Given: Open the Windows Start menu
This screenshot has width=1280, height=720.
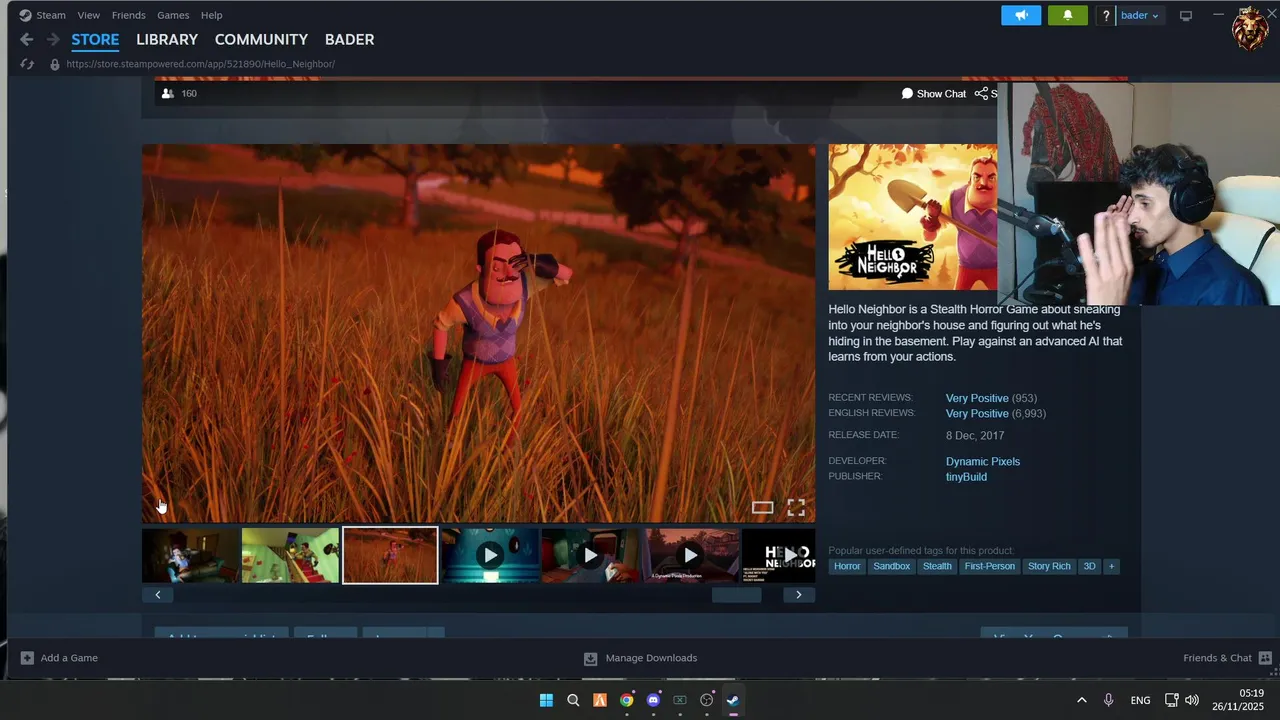Looking at the screenshot, I should pos(546,700).
